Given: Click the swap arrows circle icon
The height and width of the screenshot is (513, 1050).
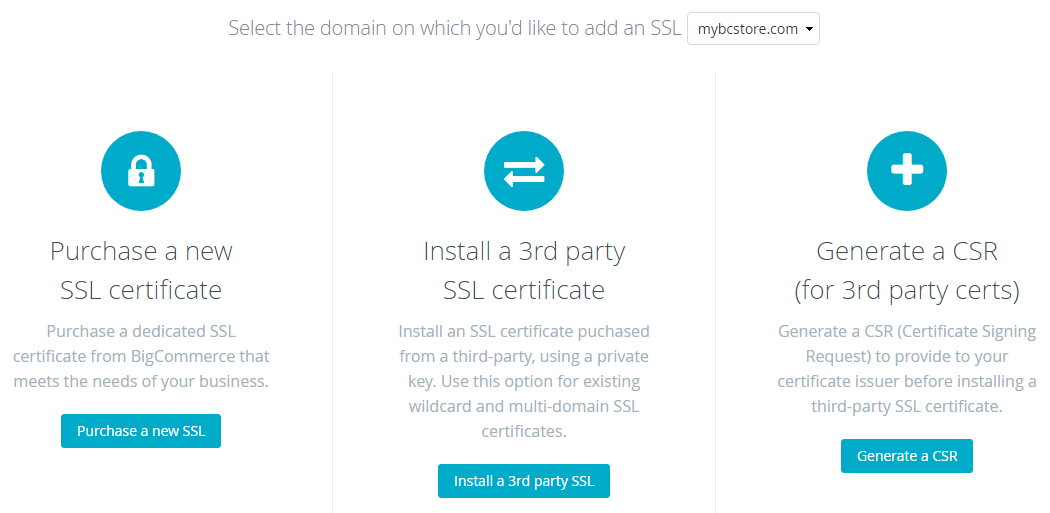Looking at the screenshot, I should point(524,171).
